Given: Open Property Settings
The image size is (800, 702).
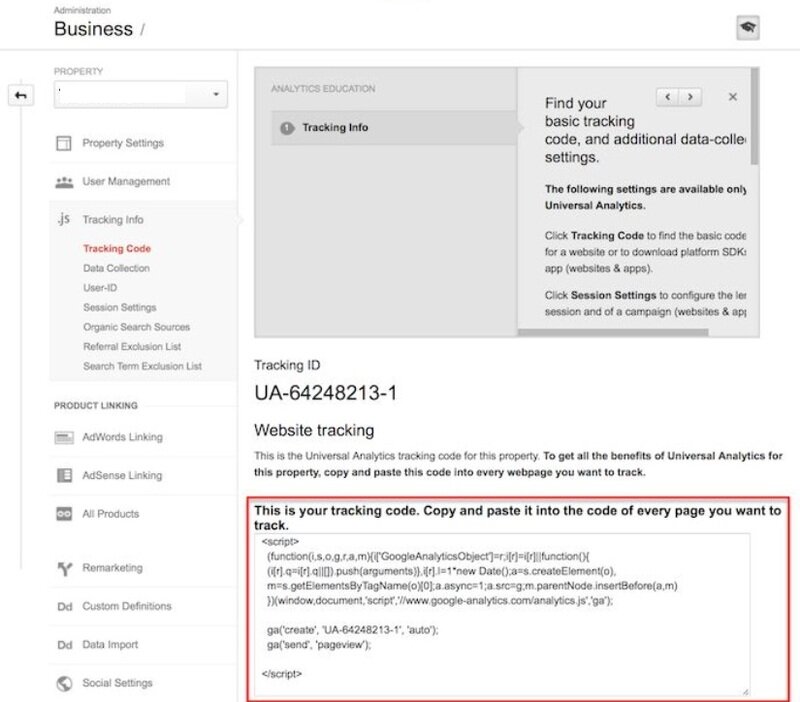Looking at the screenshot, I should pyautogui.click(x=123, y=143).
